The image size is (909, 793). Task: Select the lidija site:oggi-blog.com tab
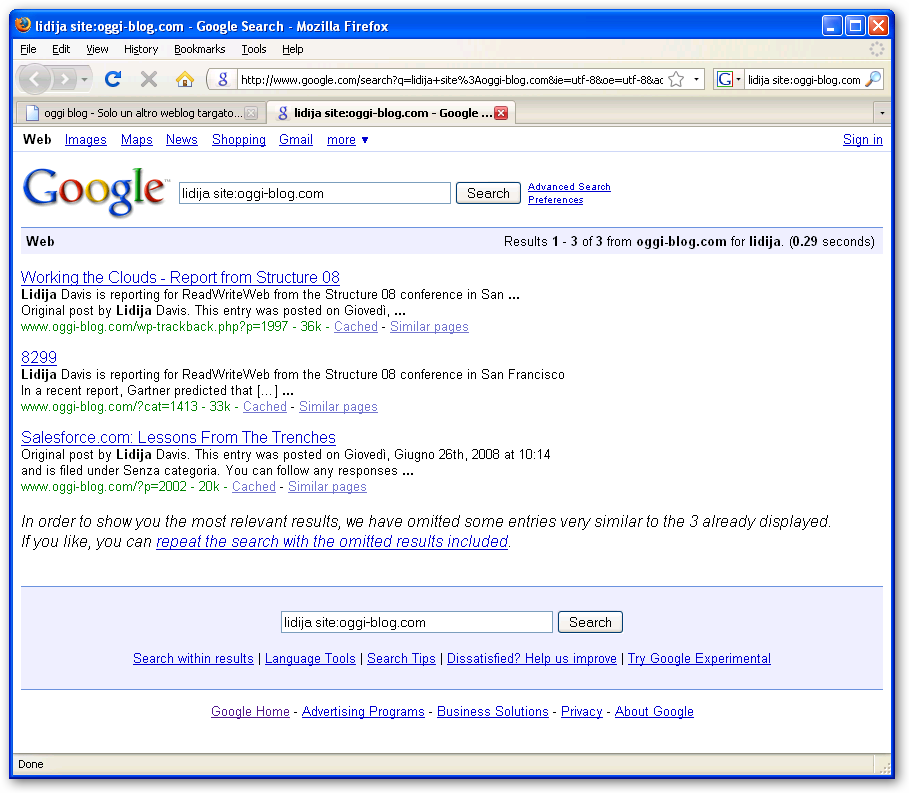click(391, 113)
